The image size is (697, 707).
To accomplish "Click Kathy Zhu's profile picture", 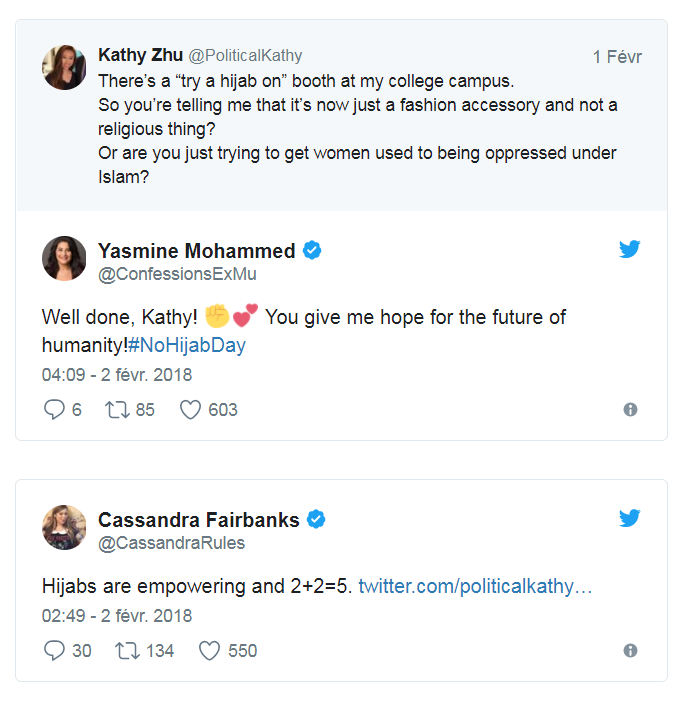I will pos(64,67).
